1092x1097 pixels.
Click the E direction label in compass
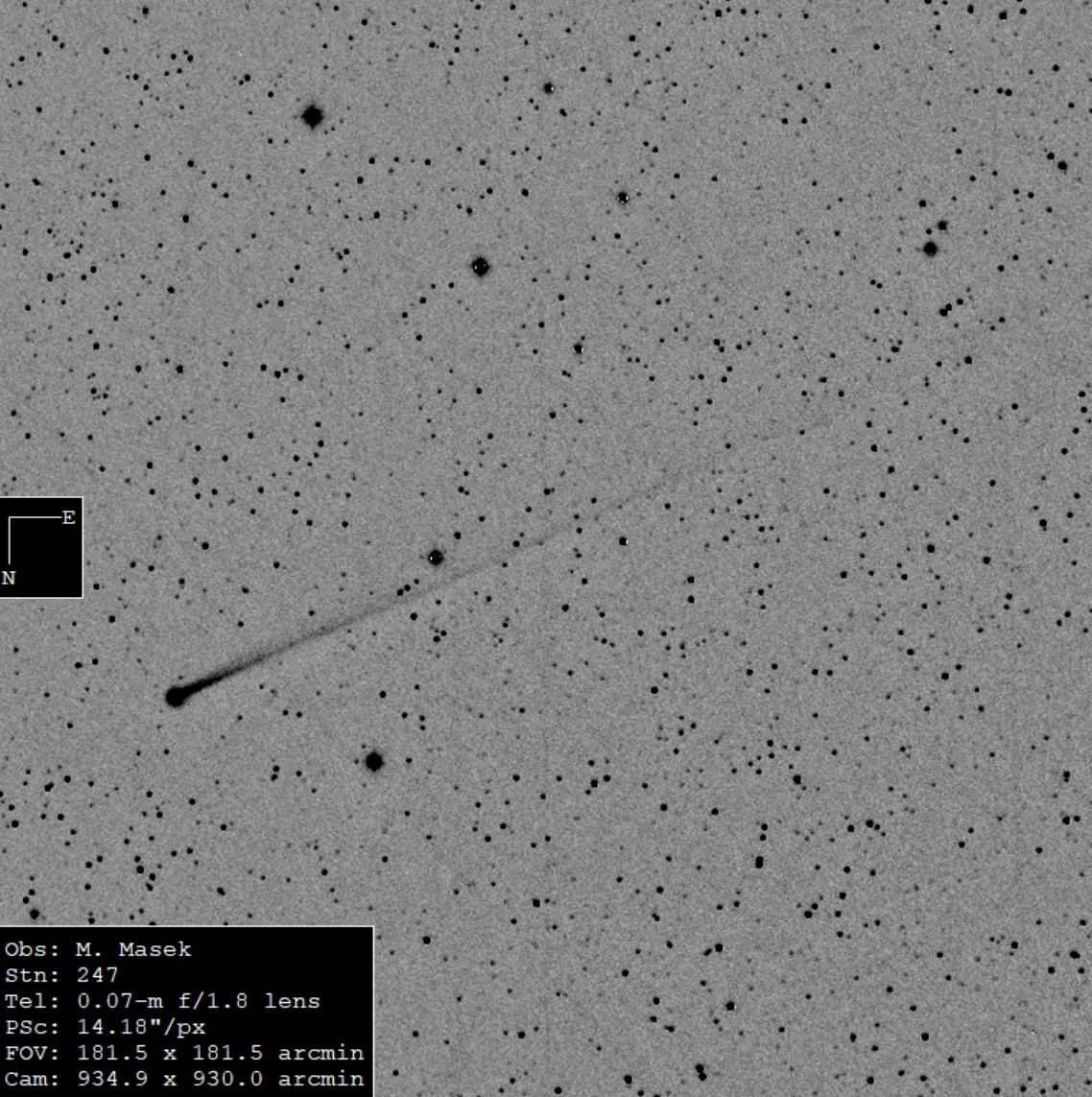pyautogui.click(x=68, y=518)
